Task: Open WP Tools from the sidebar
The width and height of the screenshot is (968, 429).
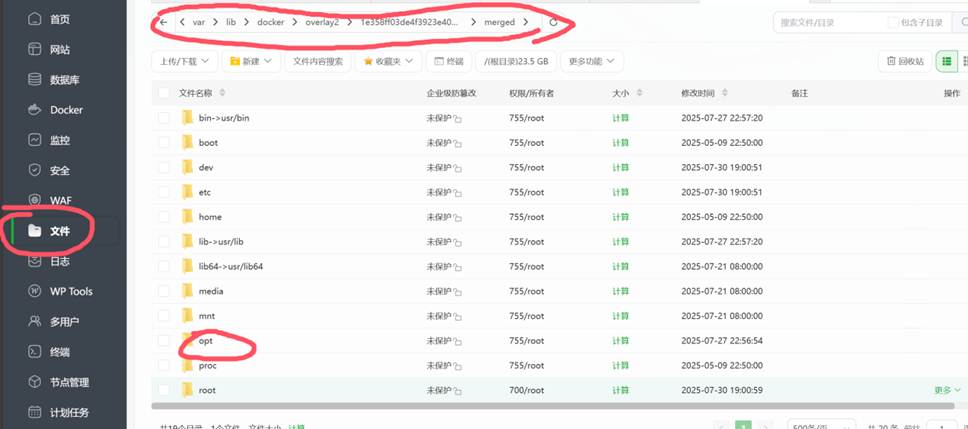Action: pyautogui.click(x=70, y=291)
